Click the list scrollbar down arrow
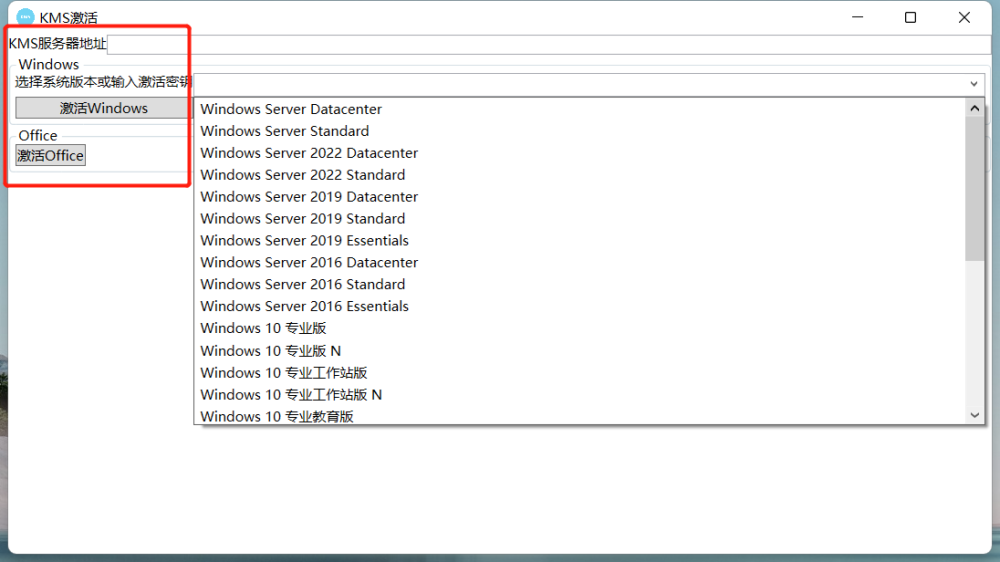The height and width of the screenshot is (562, 1000). [x=974, y=415]
